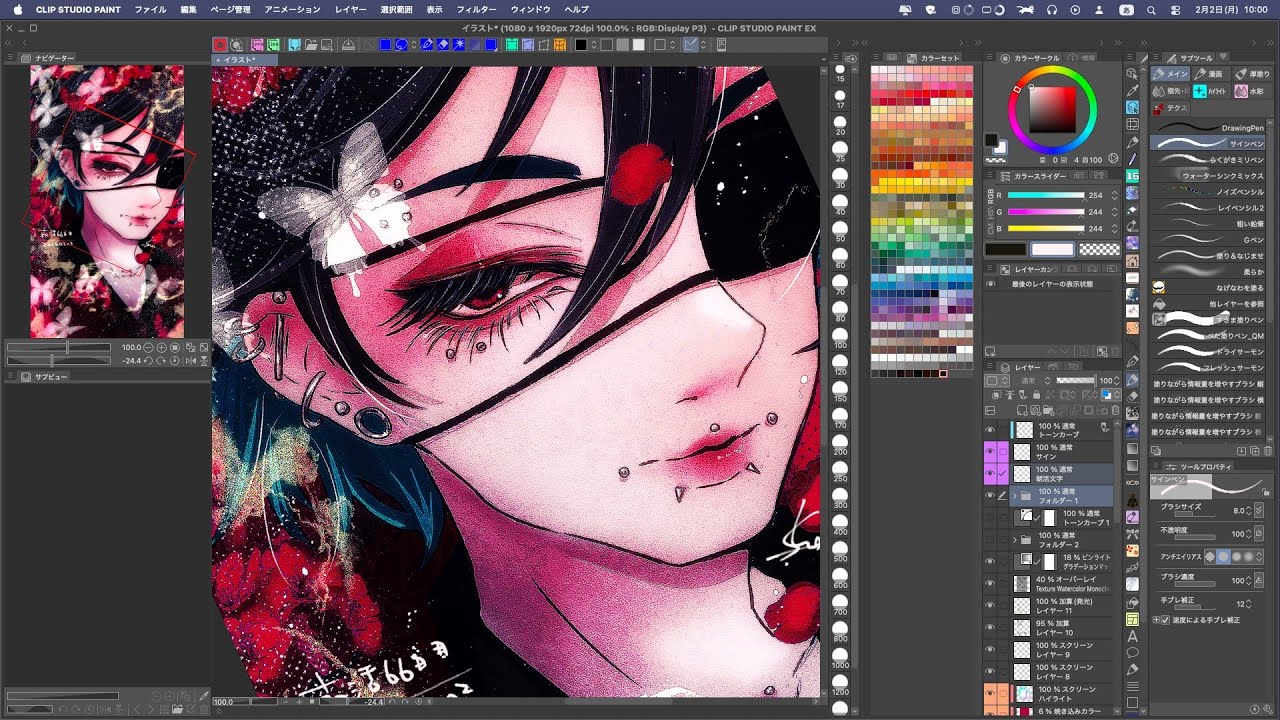Select the Text (A) tool
The width and height of the screenshot is (1280, 720).
1132,636
